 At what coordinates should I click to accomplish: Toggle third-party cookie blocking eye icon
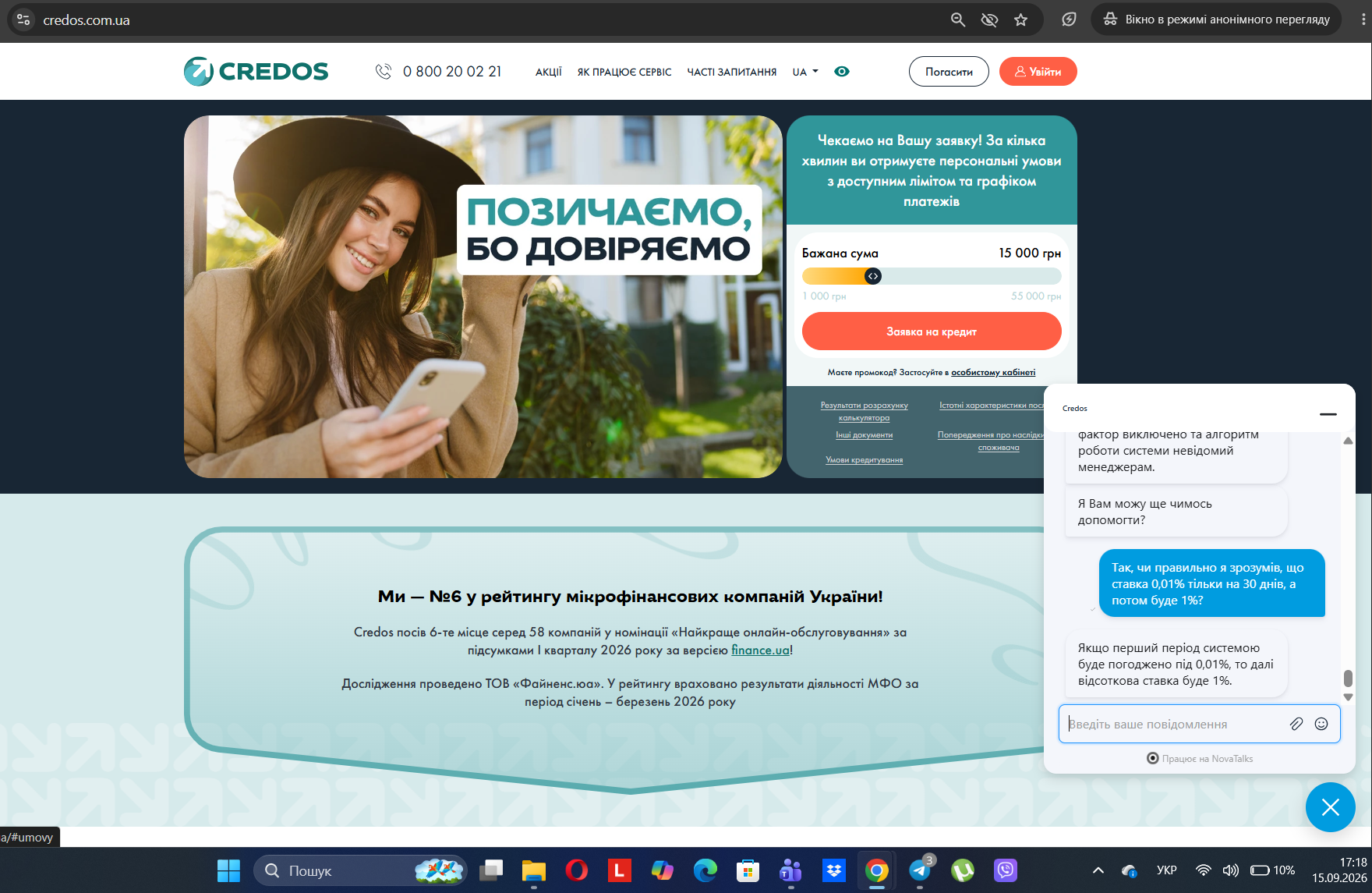coord(989,19)
